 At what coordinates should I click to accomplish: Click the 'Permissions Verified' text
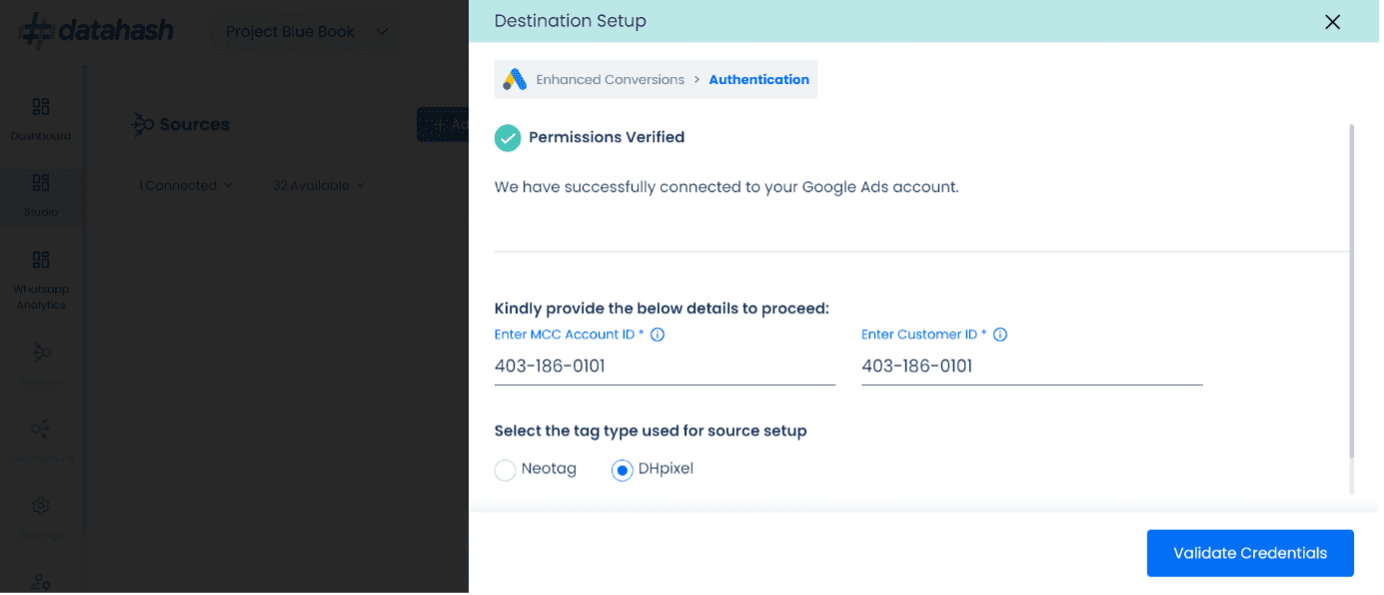pyautogui.click(x=608, y=138)
